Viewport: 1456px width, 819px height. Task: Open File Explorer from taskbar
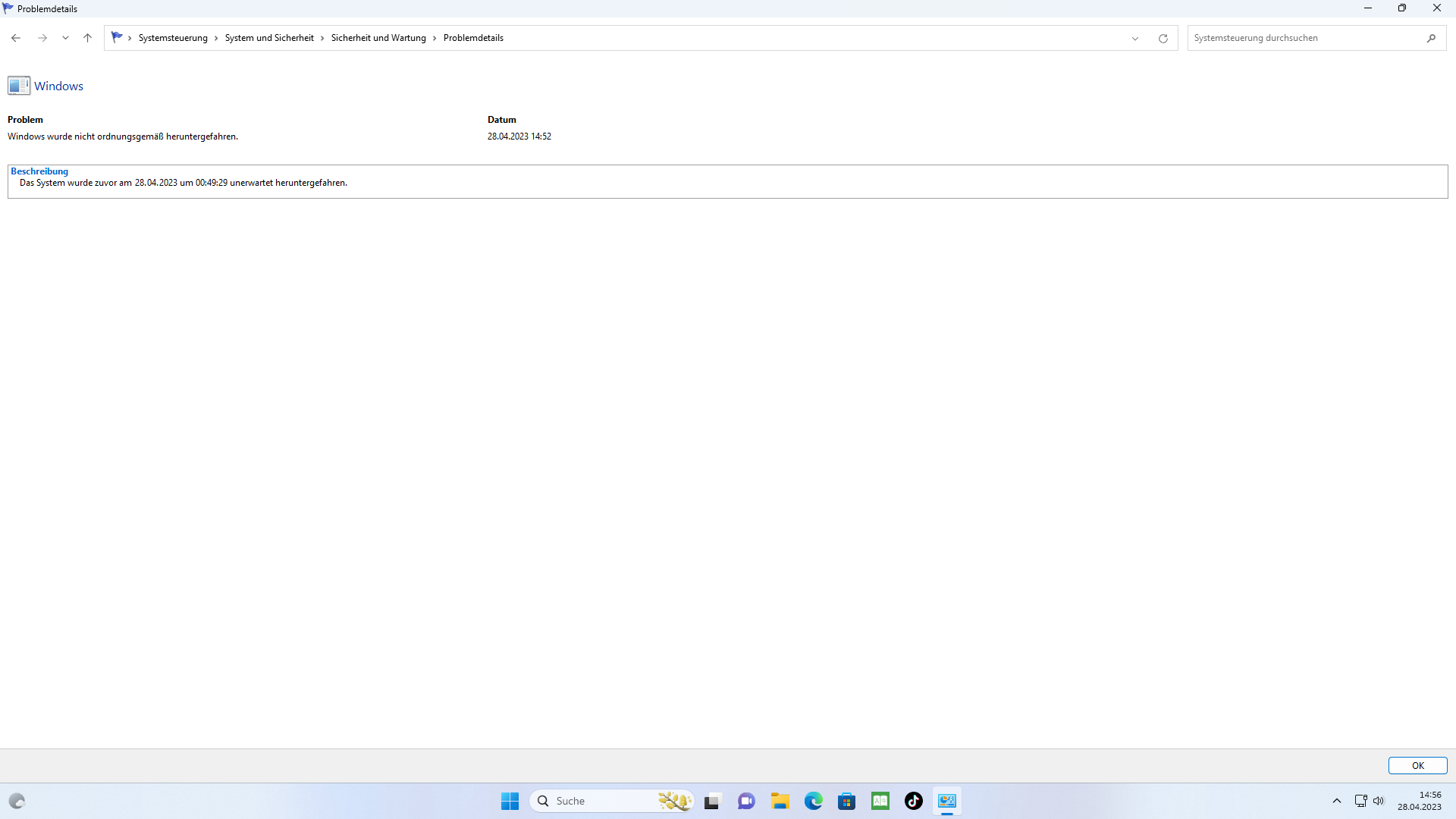[780, 801]
